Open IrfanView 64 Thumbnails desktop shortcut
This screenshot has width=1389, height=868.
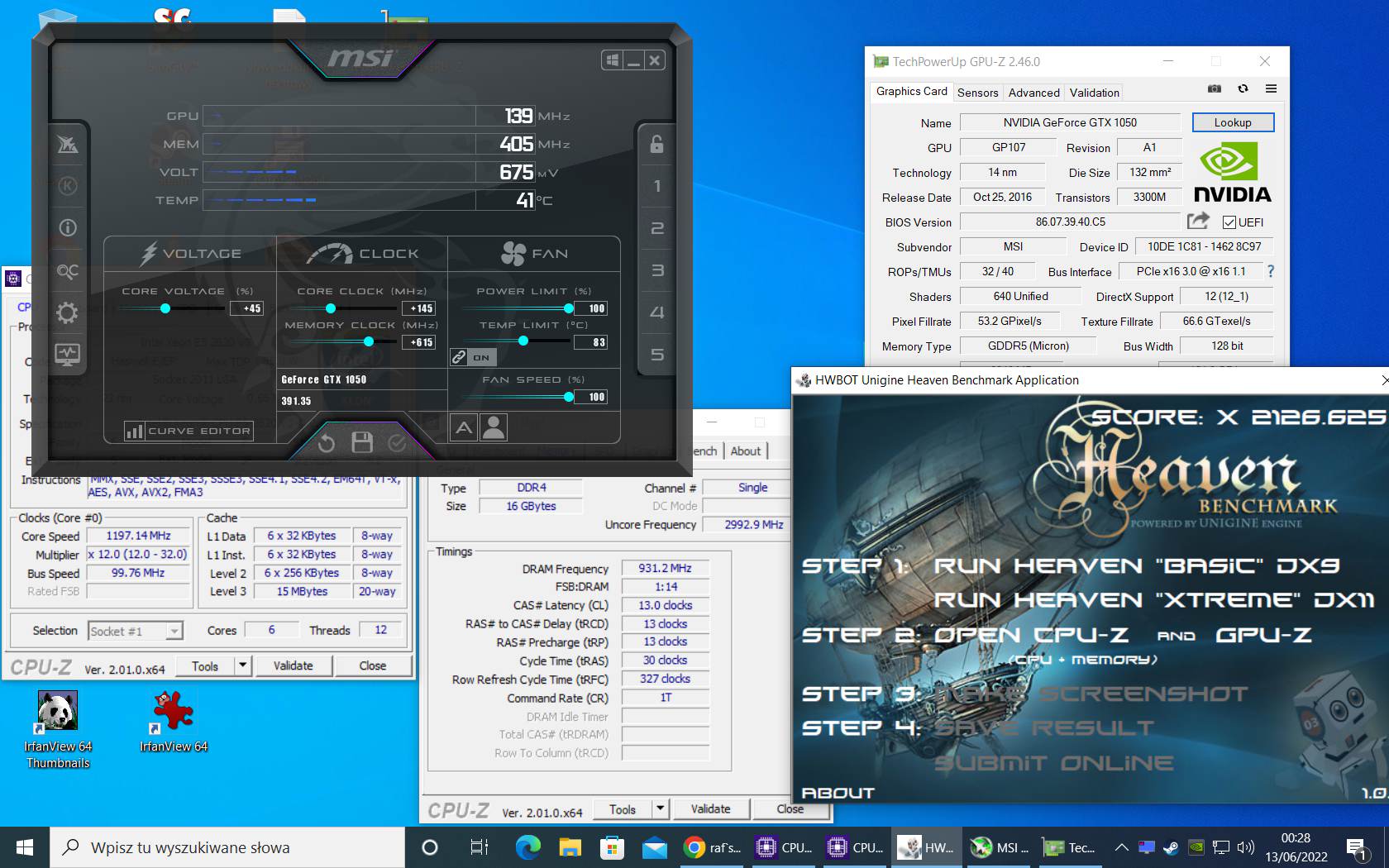(58, 730)
